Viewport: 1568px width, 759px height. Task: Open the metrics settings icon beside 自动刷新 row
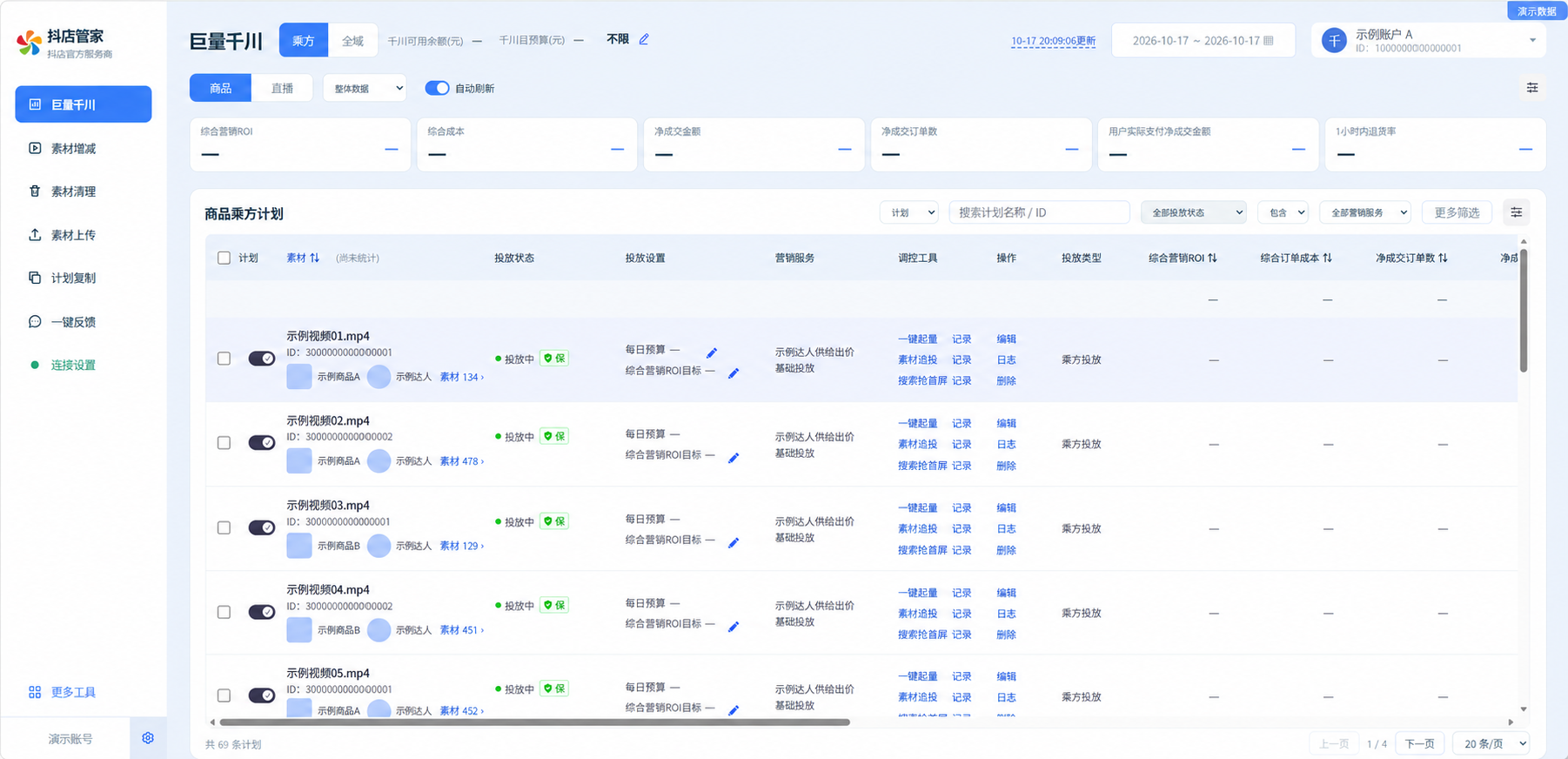[1532, 88]
